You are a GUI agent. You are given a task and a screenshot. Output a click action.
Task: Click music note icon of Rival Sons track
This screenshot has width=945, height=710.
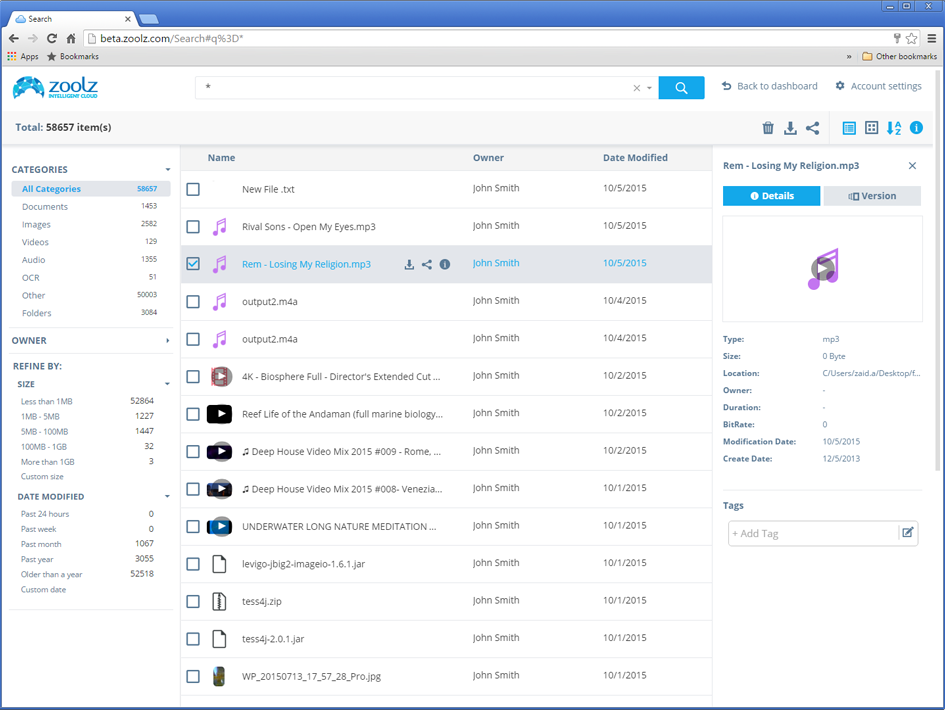[x=220, y=227]
